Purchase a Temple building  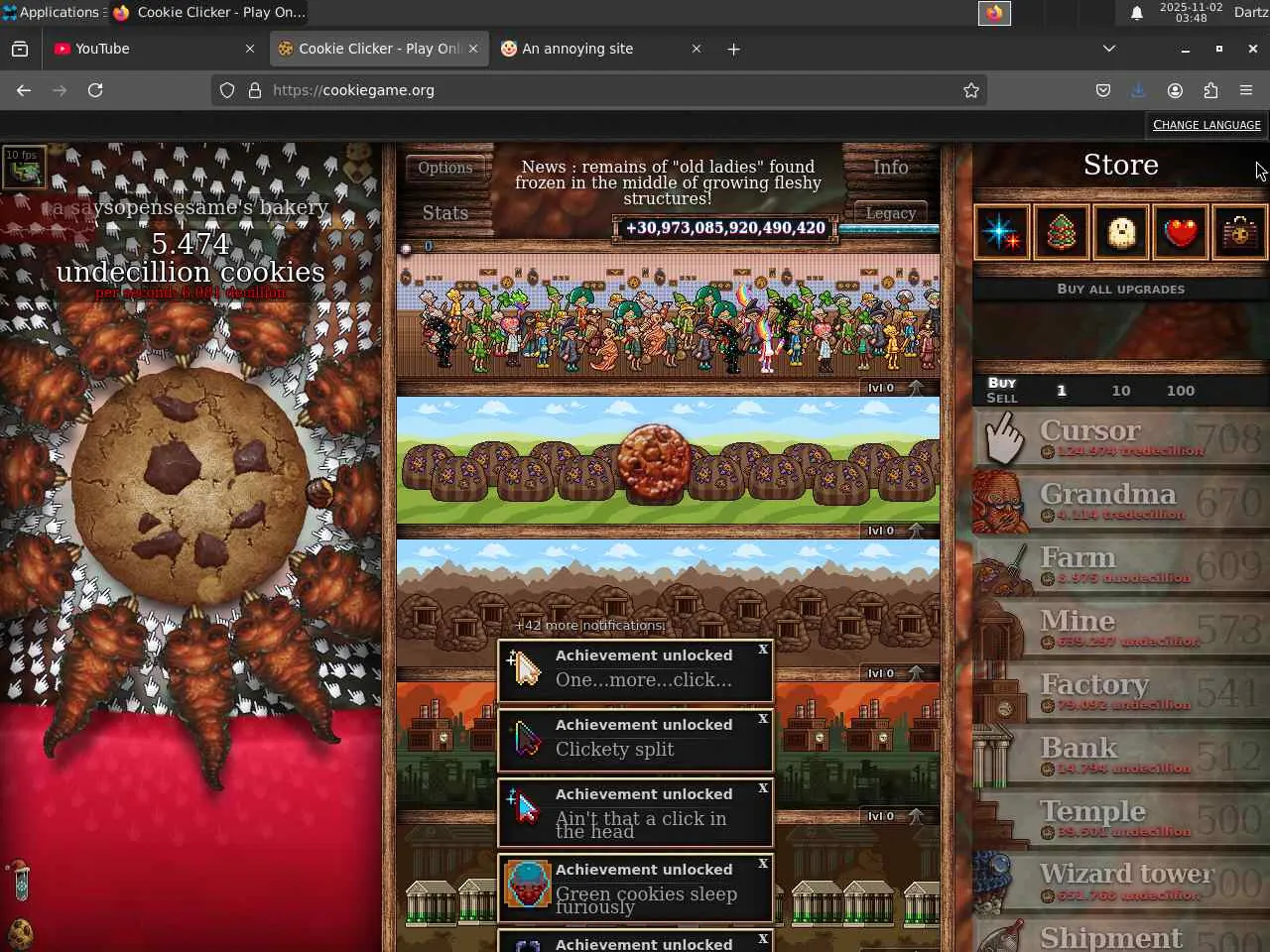click(x=1121, y=819)
